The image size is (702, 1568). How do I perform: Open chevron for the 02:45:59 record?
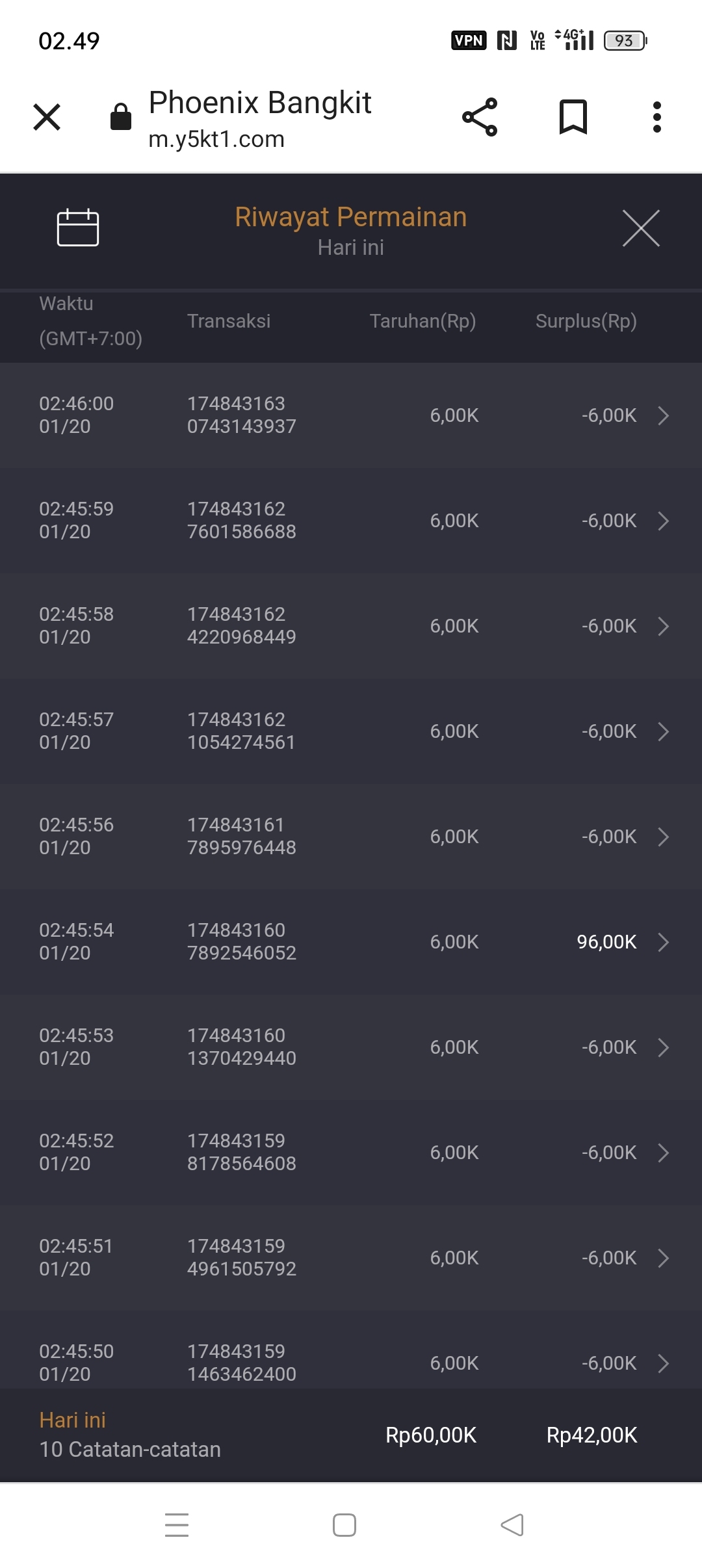pos(663,521)
